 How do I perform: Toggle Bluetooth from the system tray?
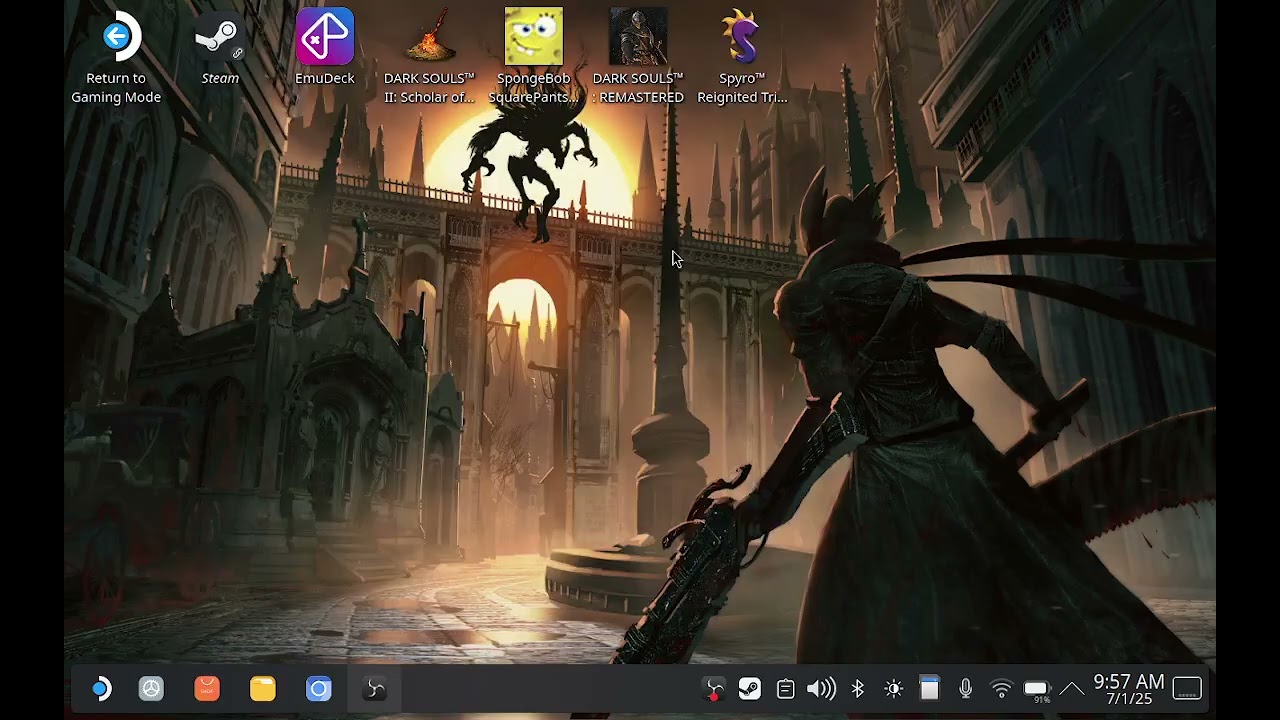(x=857, y=689)
